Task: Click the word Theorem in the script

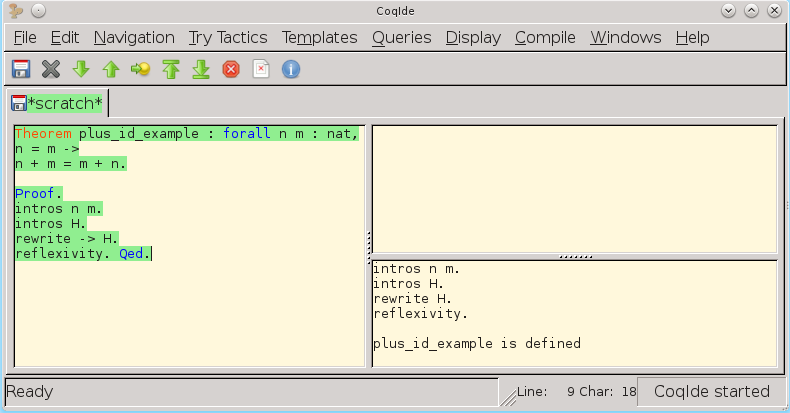Action: coord(43,133)
